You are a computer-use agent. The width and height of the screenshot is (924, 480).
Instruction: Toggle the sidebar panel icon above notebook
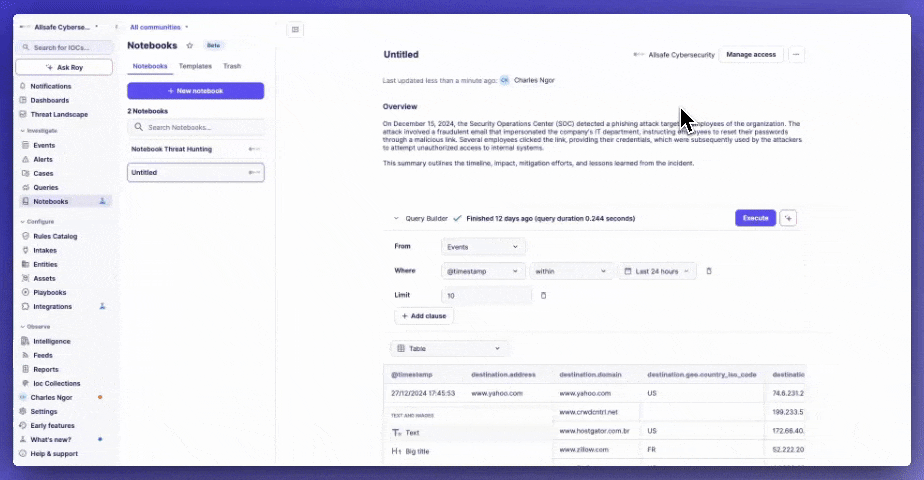pos(295,29)
